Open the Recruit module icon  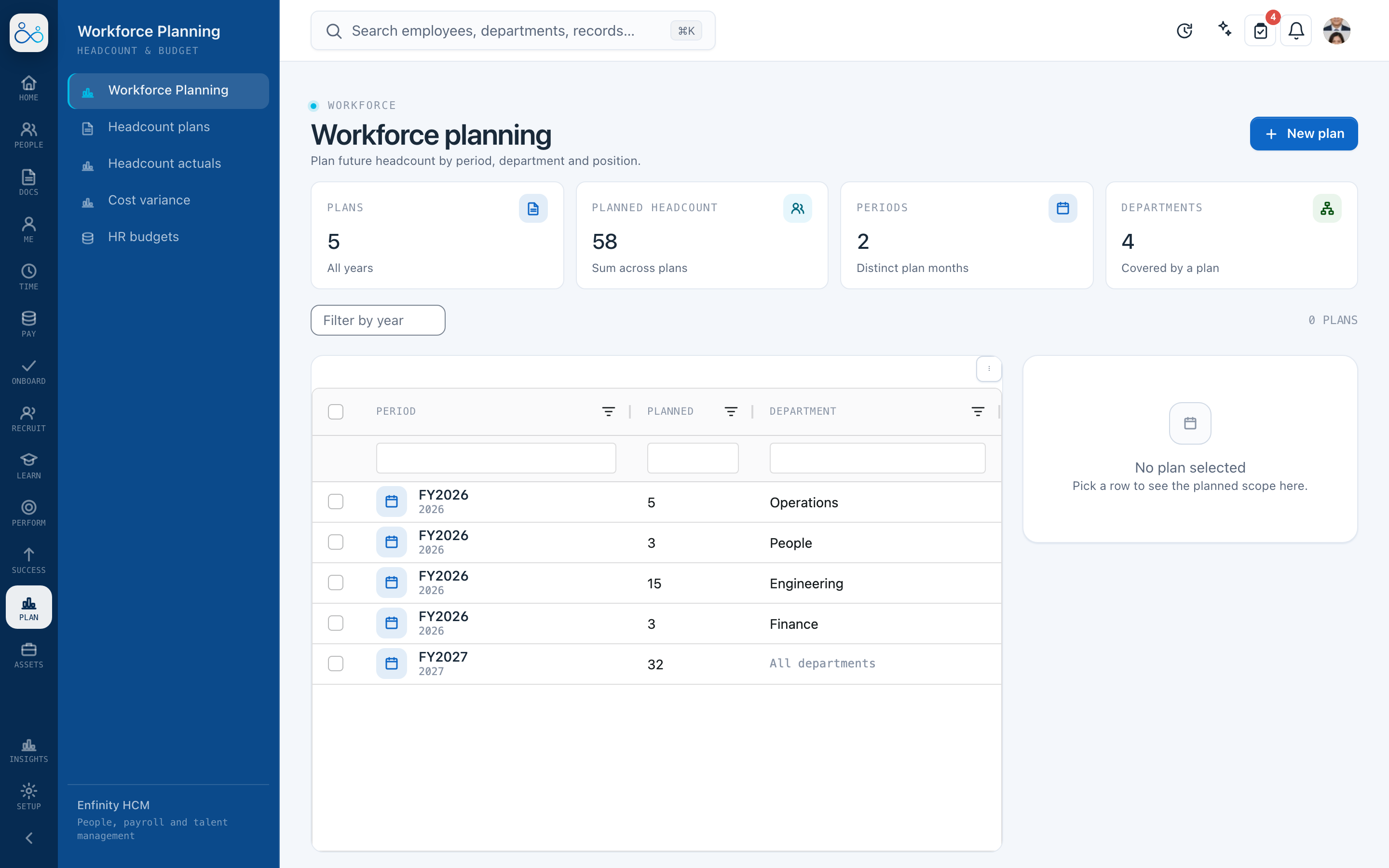tap(29, 419)
